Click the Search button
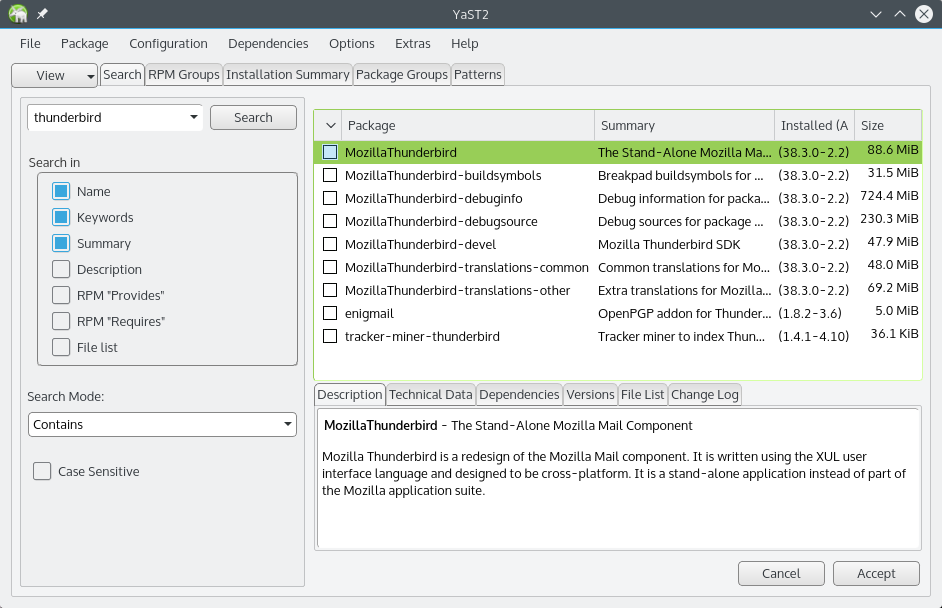Viewport: 942px width, 608px height. point(253,118)
